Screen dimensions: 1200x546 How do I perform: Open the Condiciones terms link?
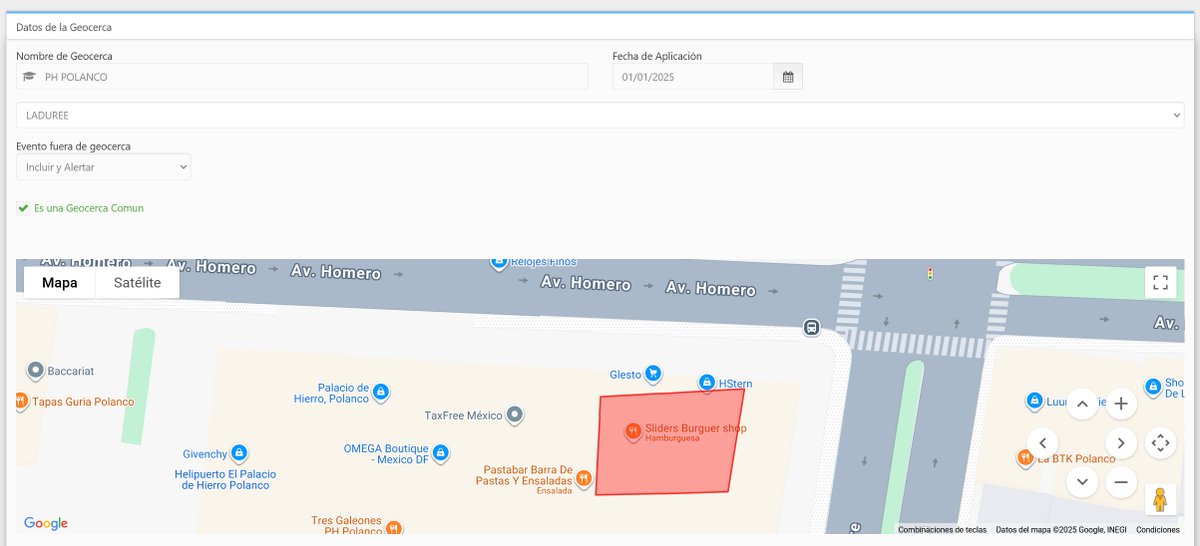click(1158, 530)
